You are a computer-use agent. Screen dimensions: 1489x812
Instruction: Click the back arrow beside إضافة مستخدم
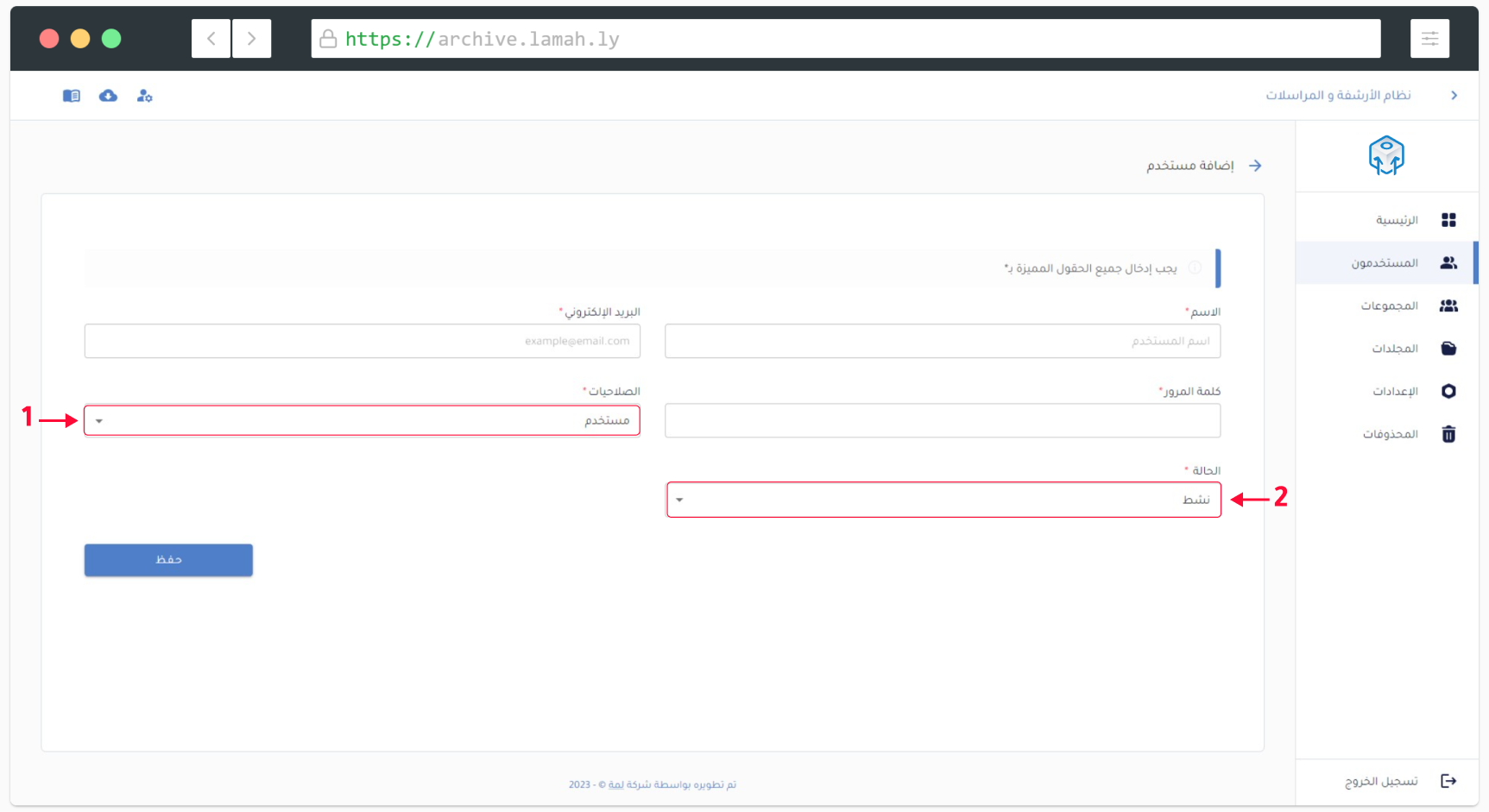click(x=1255, y=166)
